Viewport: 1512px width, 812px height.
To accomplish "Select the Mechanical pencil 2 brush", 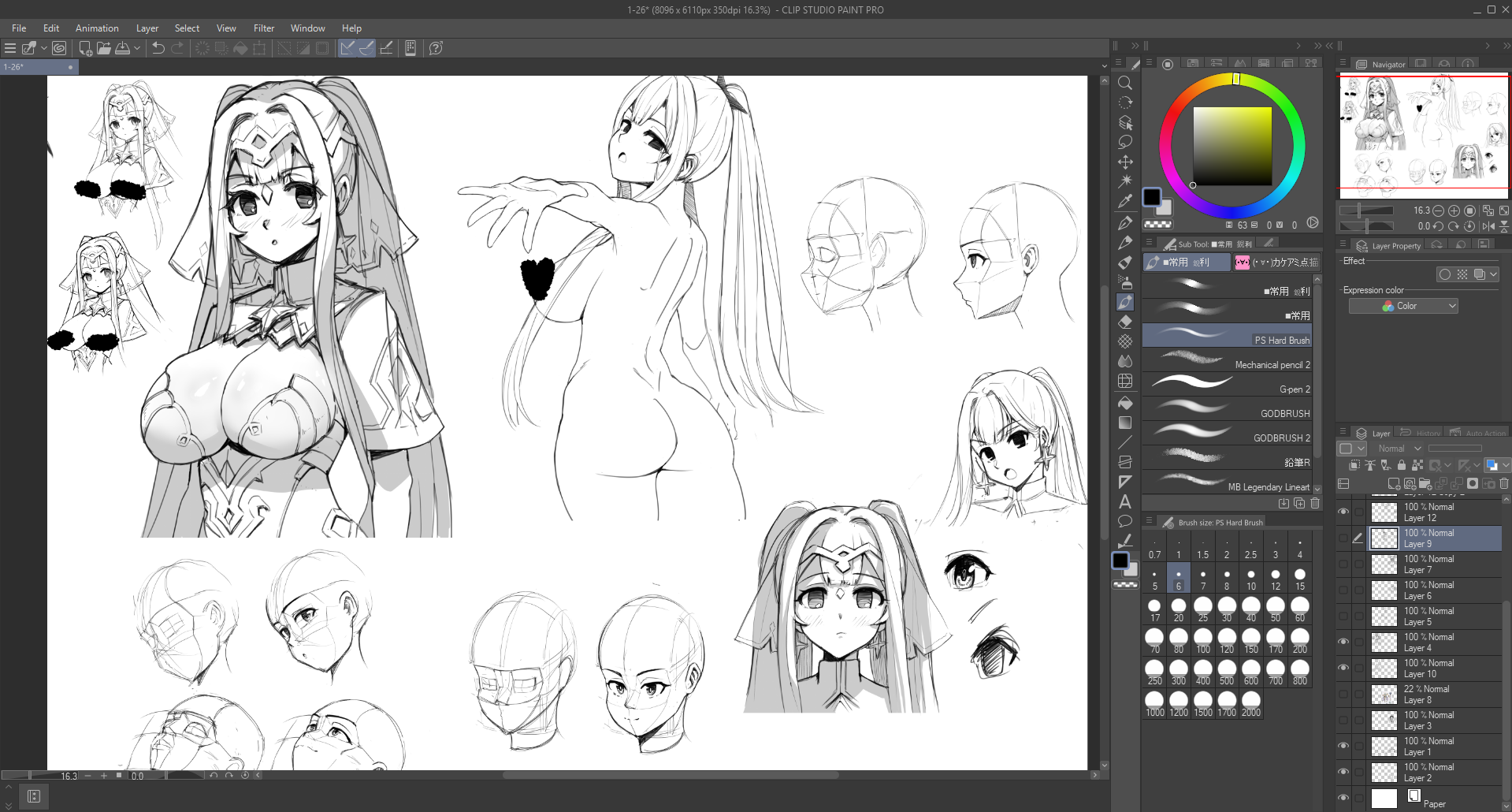I will click(x=1228, y=360).
